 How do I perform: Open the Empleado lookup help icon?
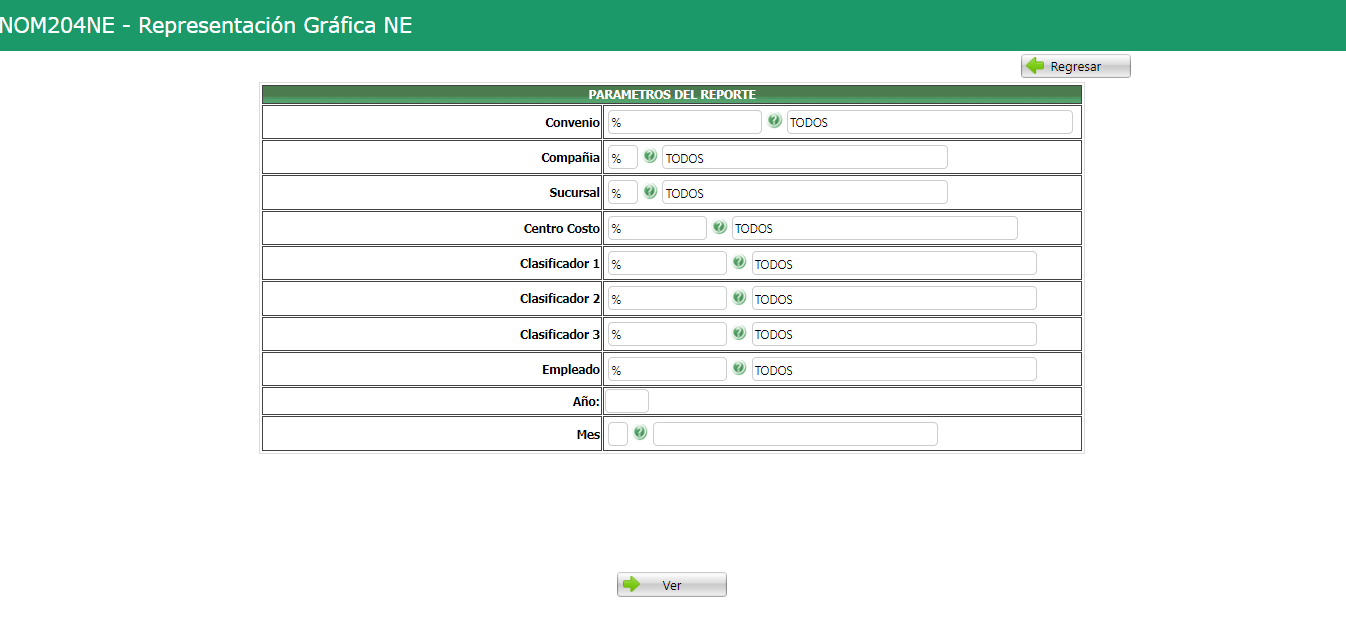739,368
